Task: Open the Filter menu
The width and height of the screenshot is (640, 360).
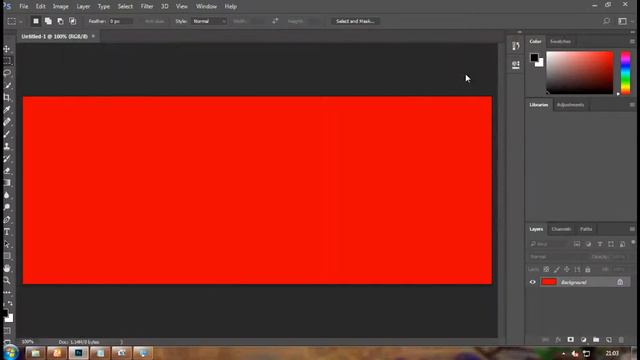Action: pos(147,7)
